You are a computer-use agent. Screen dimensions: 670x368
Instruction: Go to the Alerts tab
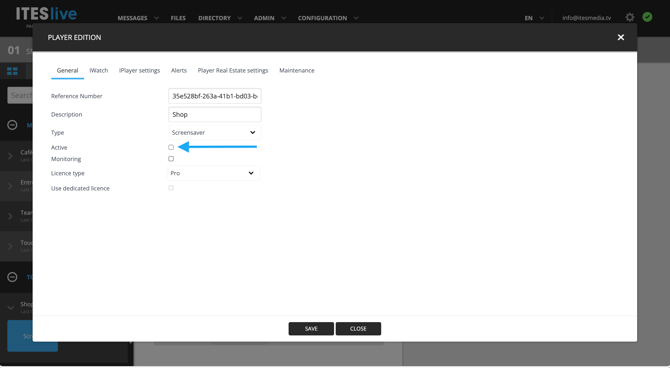179,71
